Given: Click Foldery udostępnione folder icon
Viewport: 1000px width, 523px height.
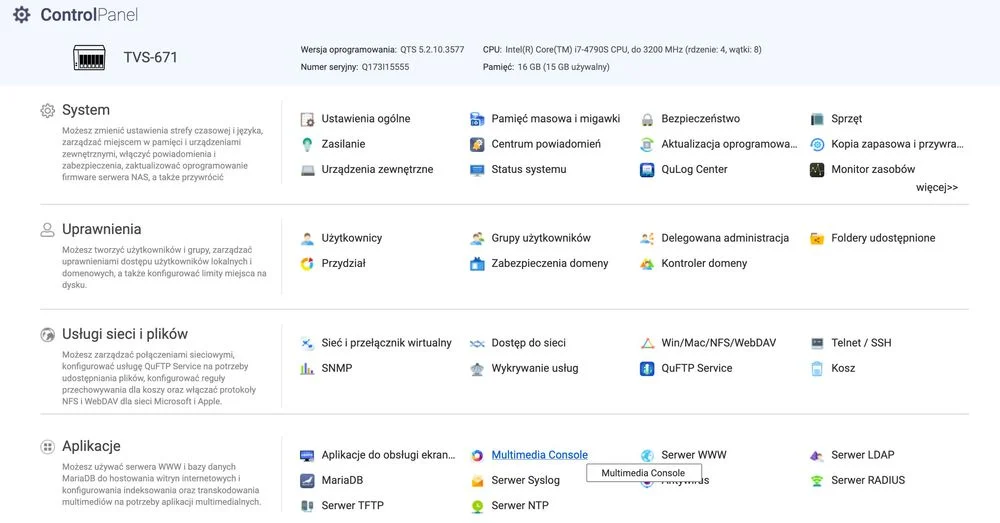Looking at the screenshot, I should pyautogui.click(x=817, y=239).
